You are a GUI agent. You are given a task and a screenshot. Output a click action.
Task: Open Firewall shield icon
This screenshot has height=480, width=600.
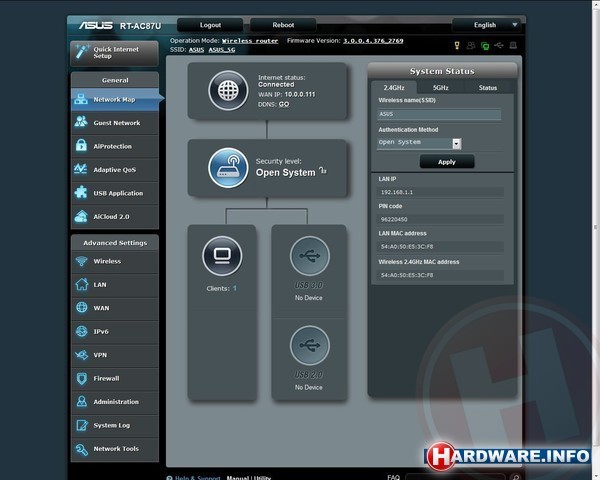(x=82, y=378)
